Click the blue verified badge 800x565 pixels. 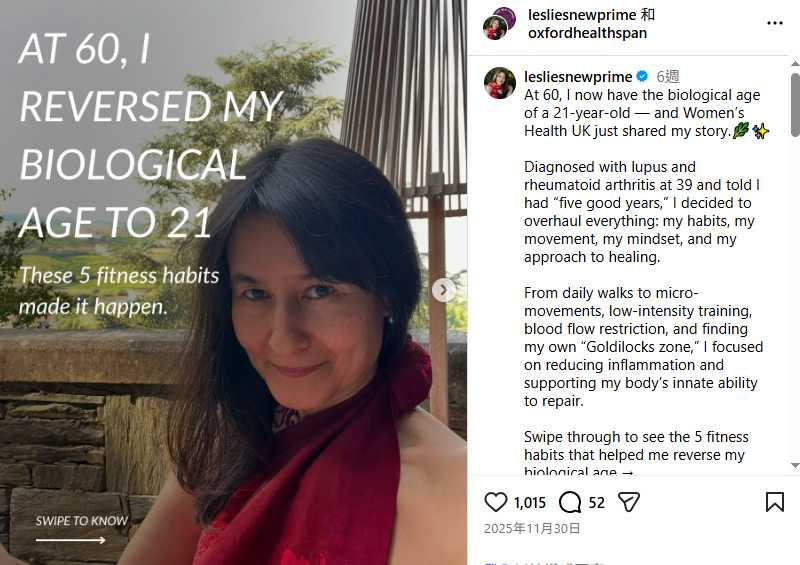(x=642, y=77)
